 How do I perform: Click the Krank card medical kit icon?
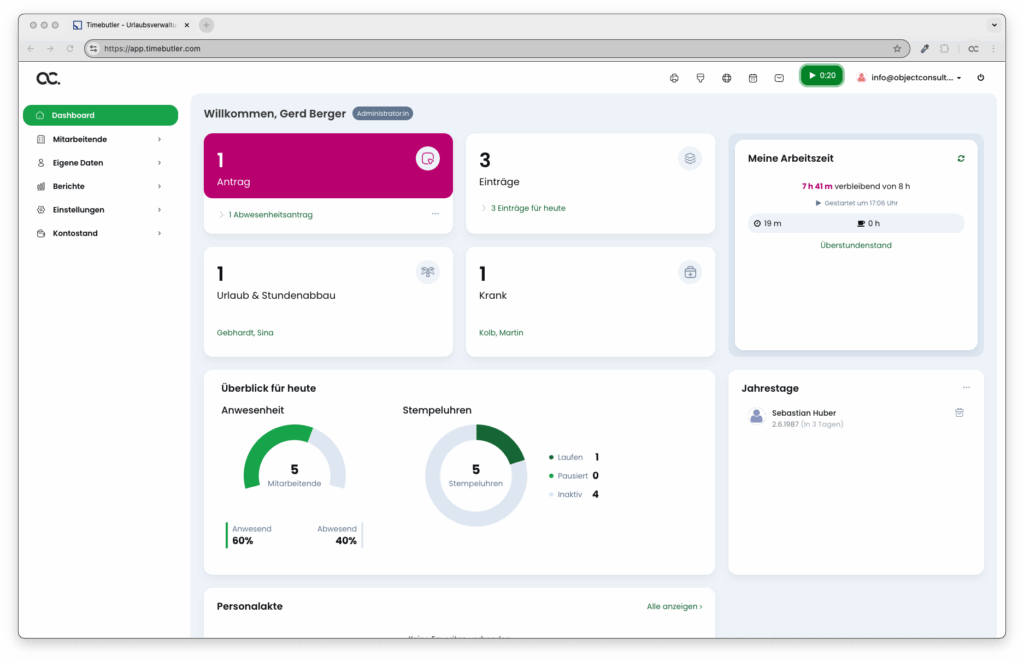pyautogui.click(x=690, y=272)
